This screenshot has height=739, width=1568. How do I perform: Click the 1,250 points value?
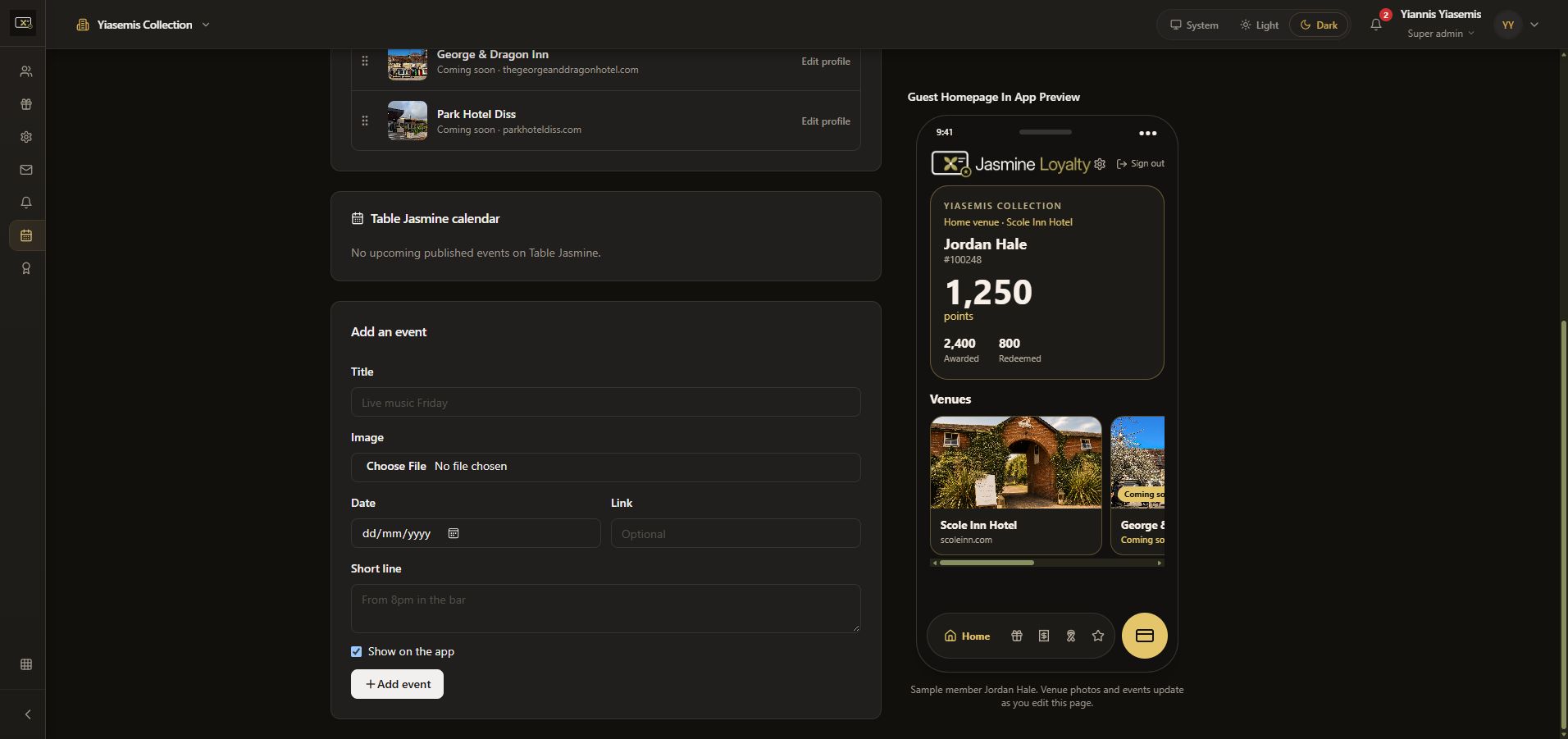pos(988,293)
